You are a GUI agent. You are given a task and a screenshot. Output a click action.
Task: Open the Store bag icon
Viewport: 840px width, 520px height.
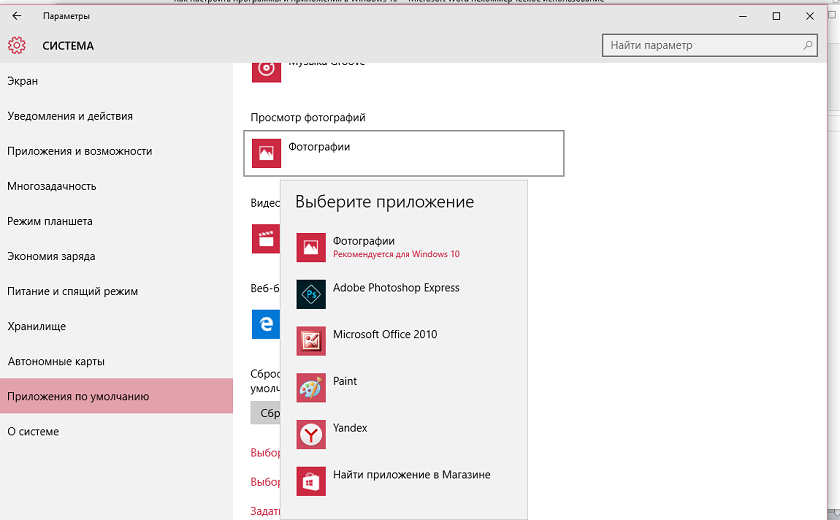click(311, 481)
